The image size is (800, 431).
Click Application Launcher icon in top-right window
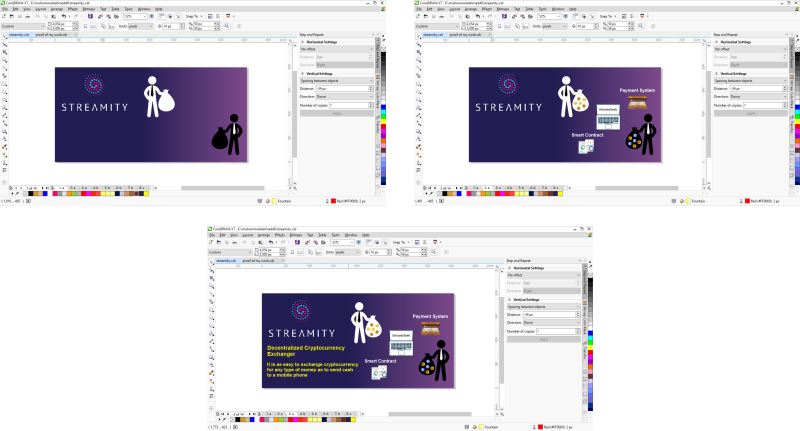642,16
